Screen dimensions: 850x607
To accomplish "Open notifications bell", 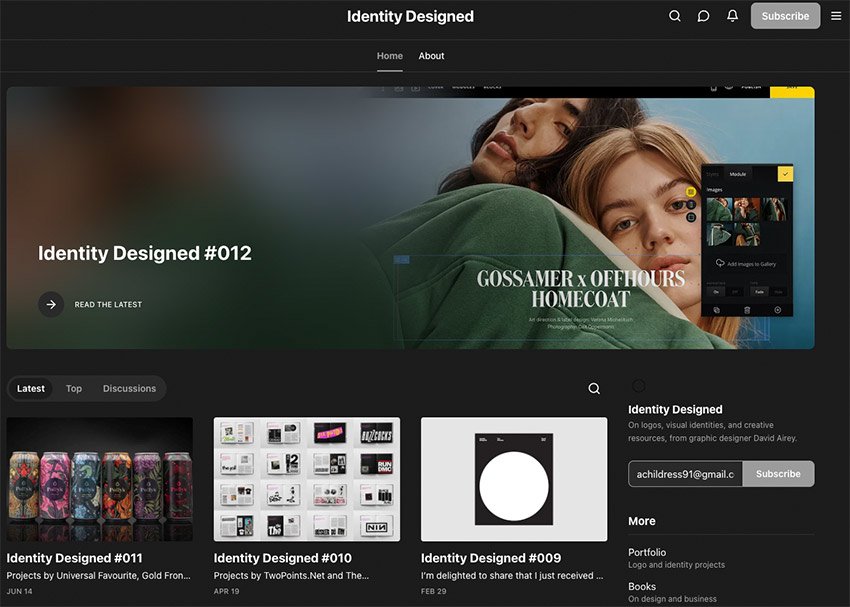I will pos(732,16).
